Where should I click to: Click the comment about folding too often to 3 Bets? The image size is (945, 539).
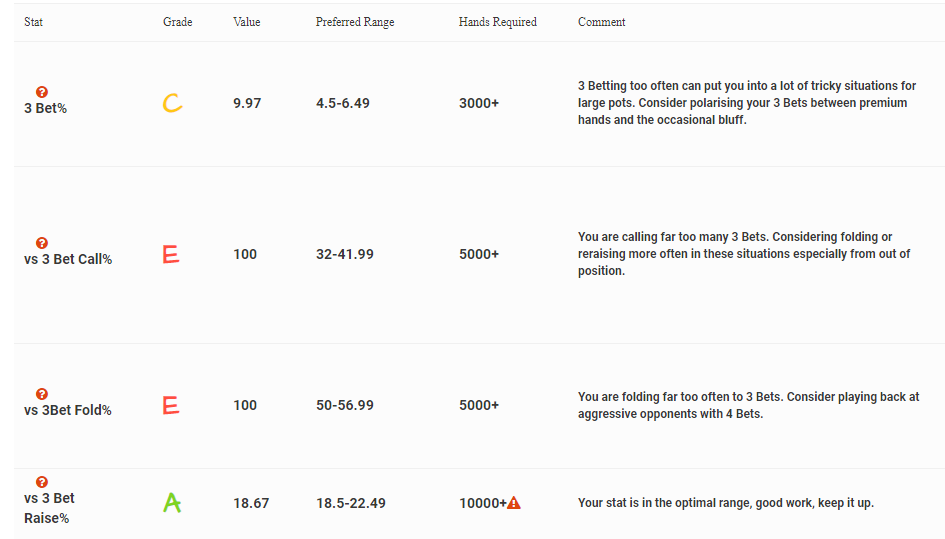point(749,405)
